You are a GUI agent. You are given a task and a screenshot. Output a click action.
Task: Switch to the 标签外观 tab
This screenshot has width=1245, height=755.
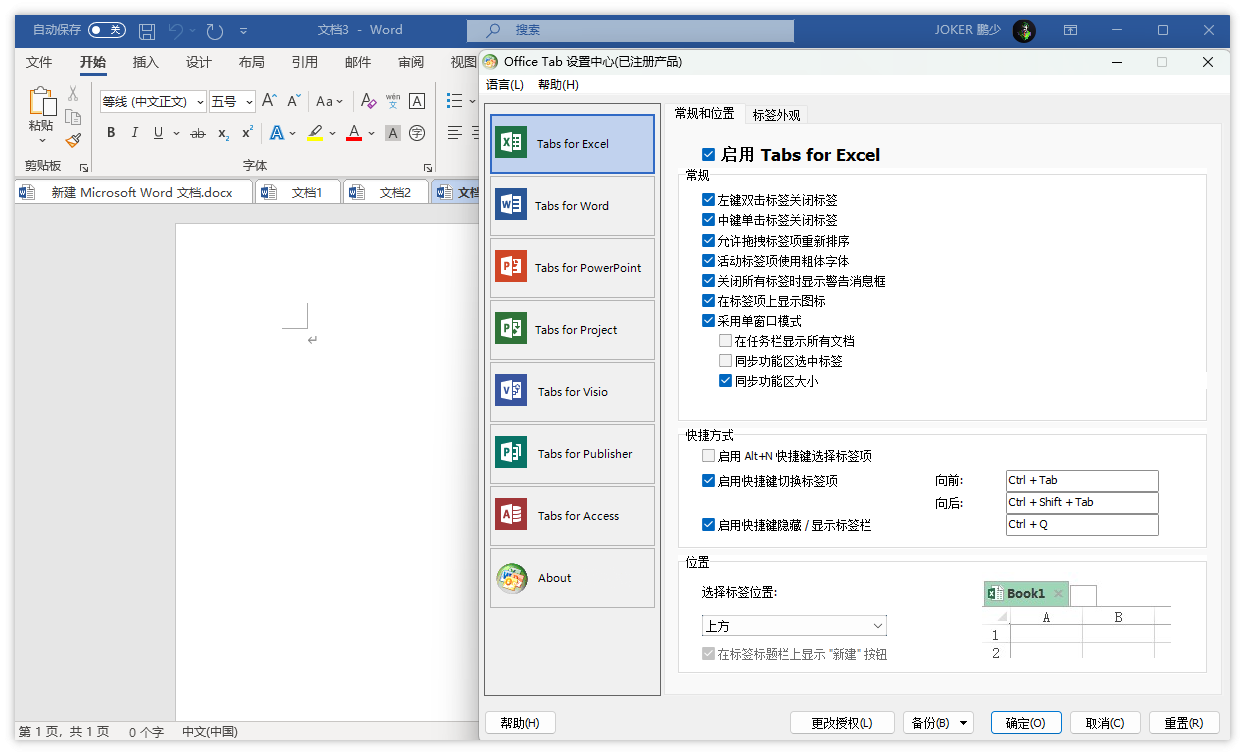(x=776, y=115)
